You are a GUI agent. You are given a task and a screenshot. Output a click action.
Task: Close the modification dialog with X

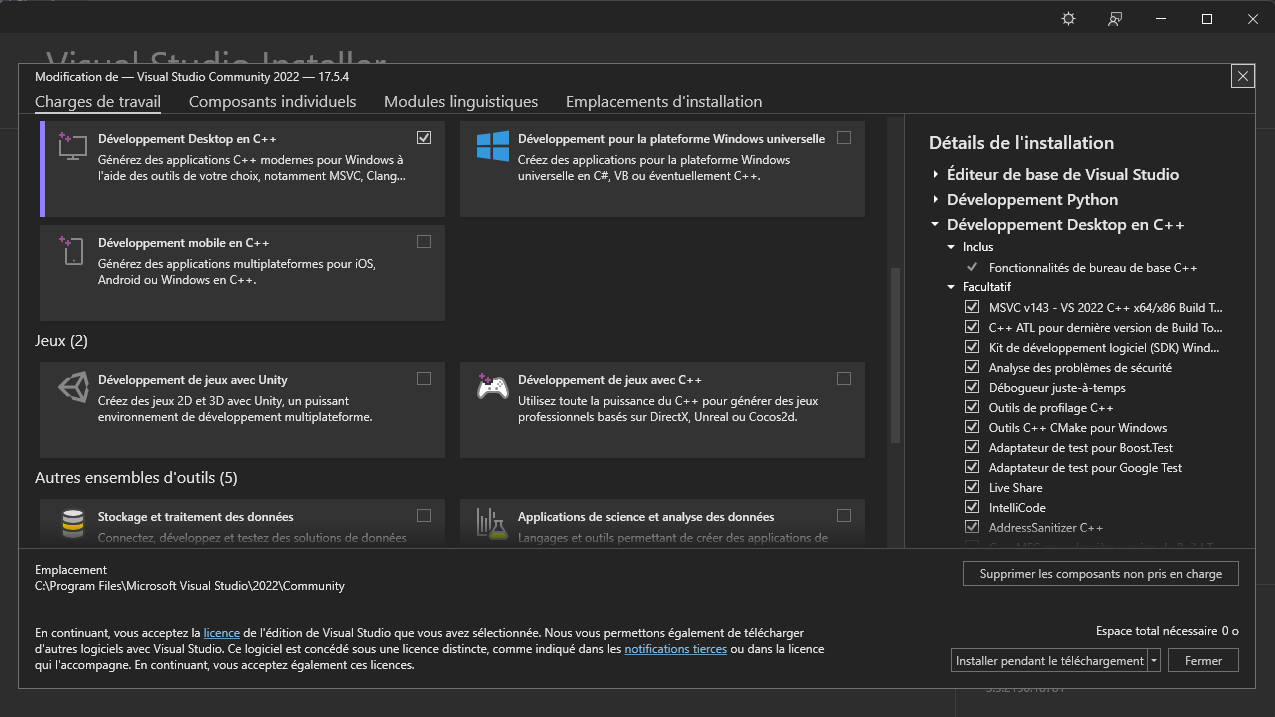click(x=1243, y=76)
